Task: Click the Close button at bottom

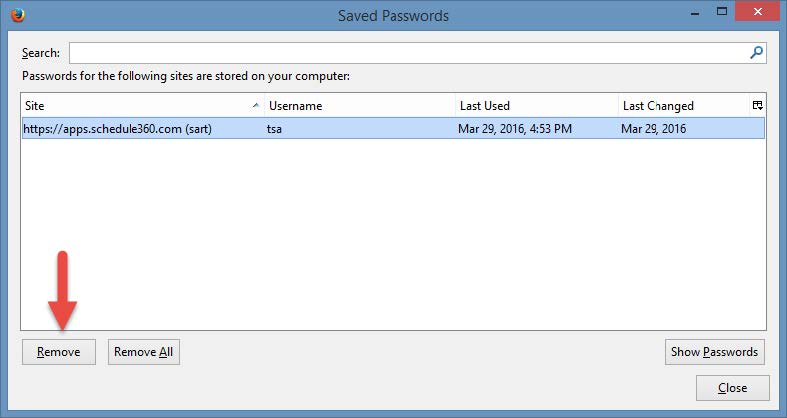Action: pos(732,388)
